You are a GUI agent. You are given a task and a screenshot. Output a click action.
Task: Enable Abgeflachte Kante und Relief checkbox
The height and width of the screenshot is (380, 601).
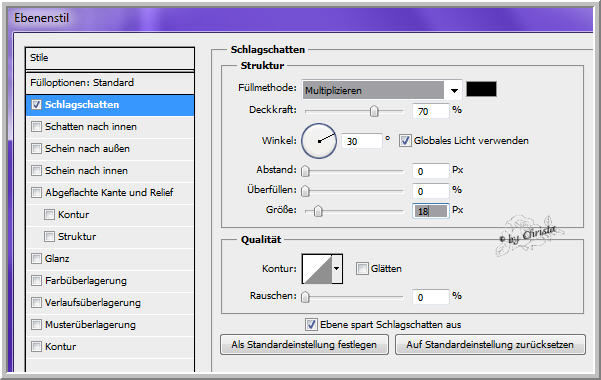point(36,192)
